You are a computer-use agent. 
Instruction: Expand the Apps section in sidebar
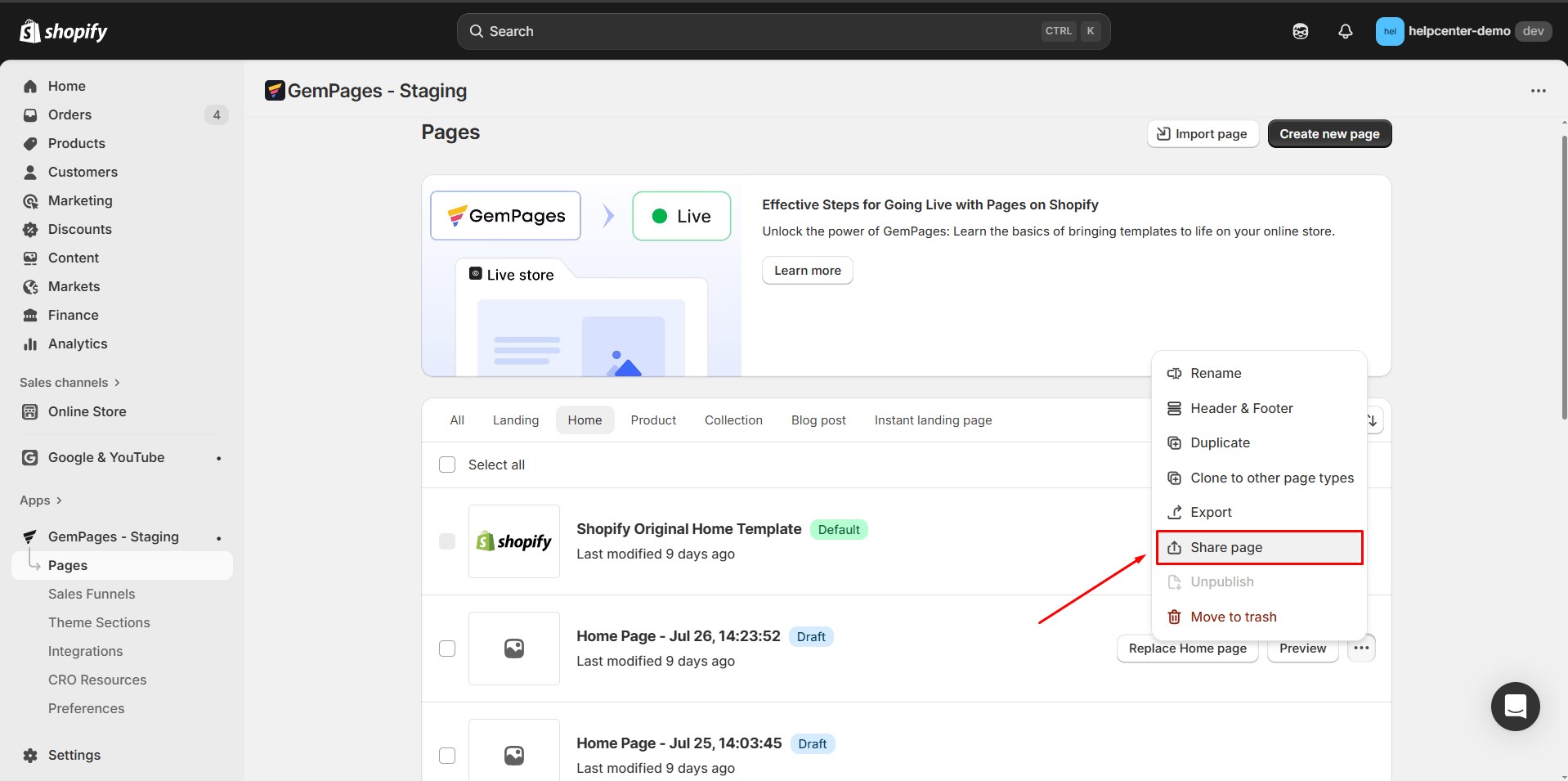tap(41, 500)
